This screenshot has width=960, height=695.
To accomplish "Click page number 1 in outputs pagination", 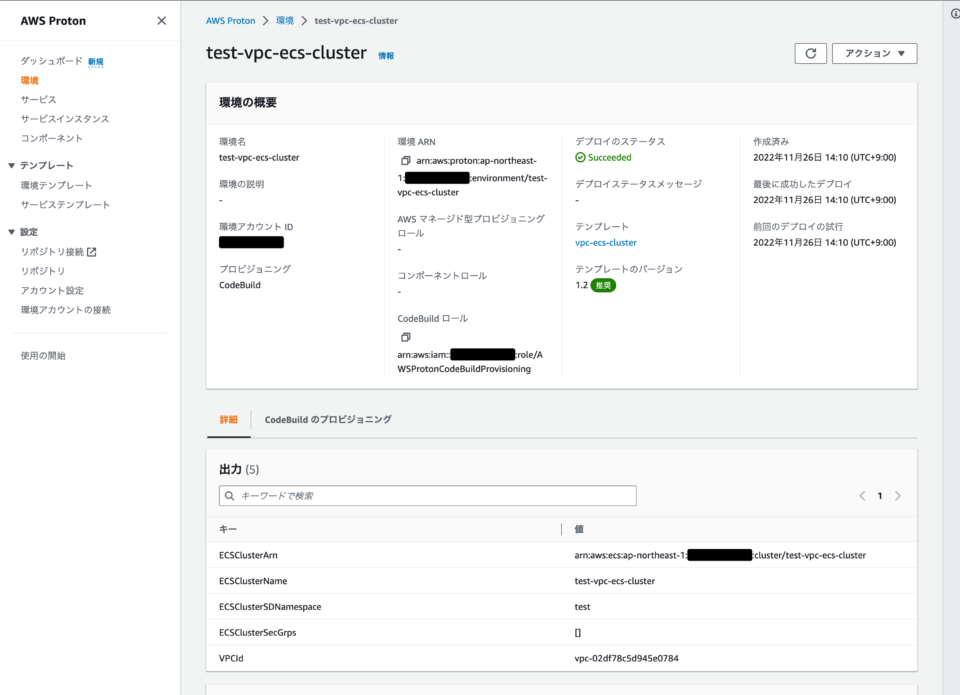I will pos(880,495).
